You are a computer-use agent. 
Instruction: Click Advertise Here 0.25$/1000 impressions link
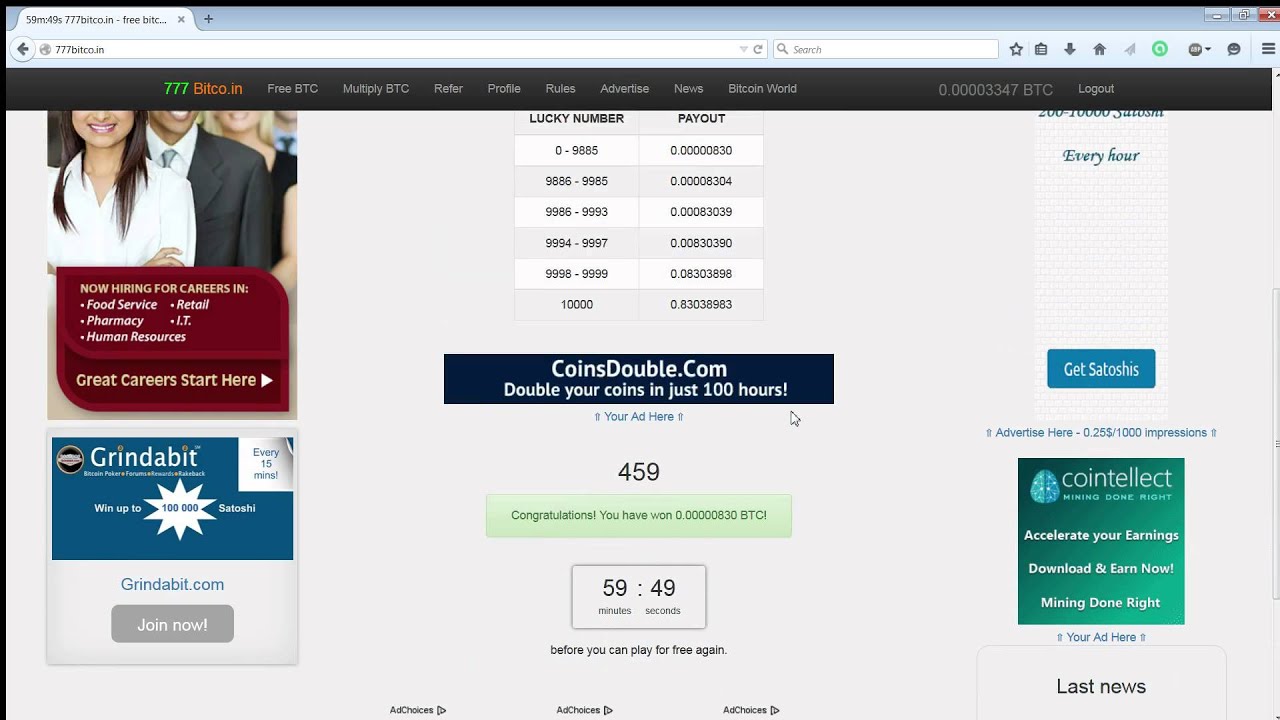[x=1101, y=432]
